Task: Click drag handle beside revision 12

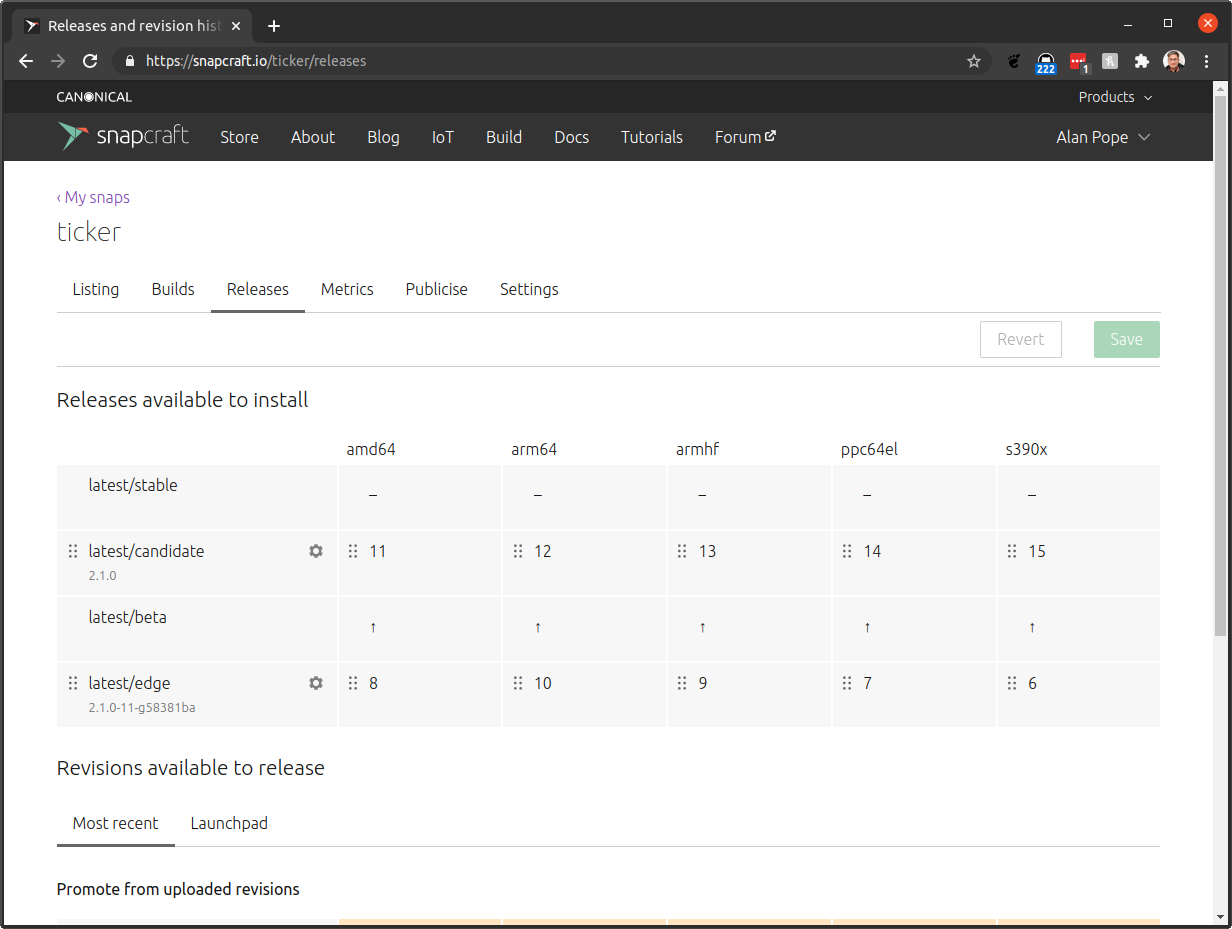Action: 518,551
